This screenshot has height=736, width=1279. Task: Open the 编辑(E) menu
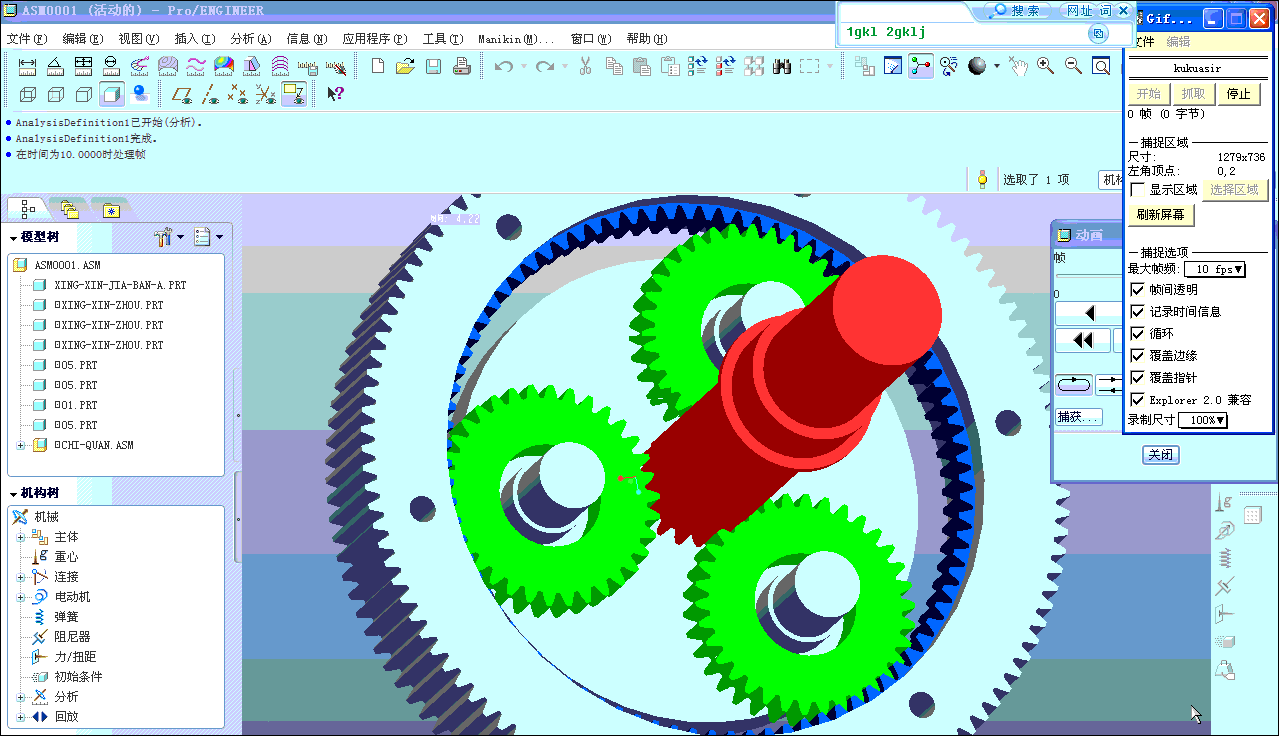pyautogui.click(x=83, y=39)
